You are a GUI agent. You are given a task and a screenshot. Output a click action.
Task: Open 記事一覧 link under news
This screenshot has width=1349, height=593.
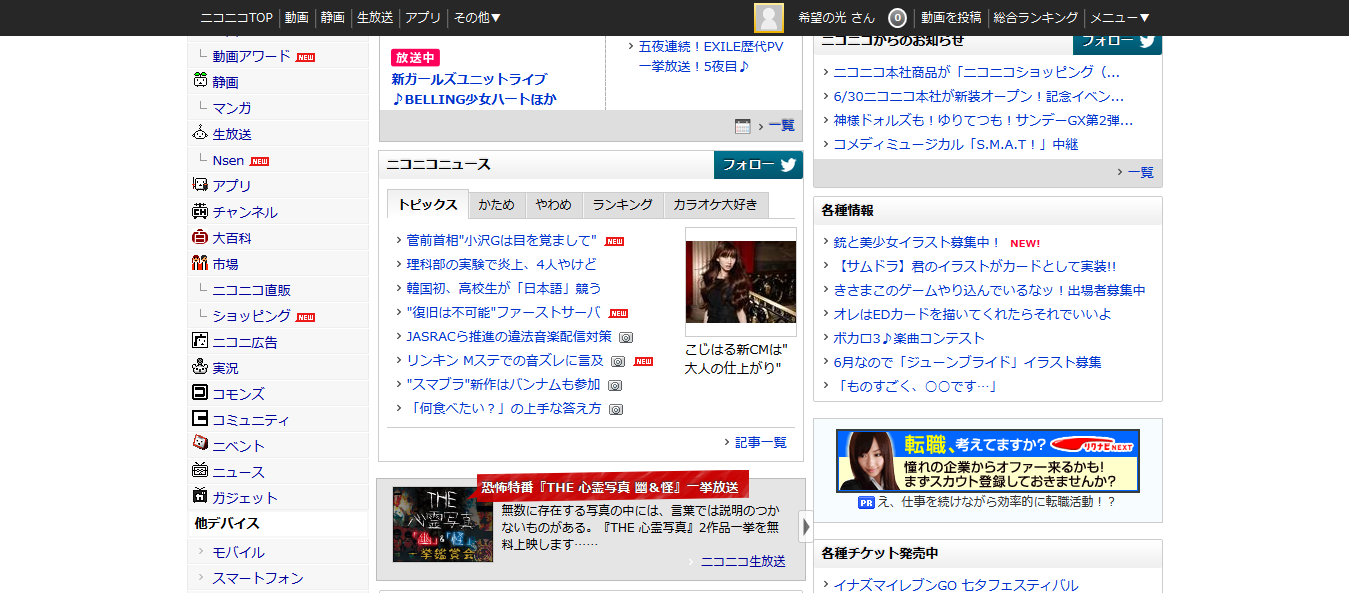click(761, 442)
